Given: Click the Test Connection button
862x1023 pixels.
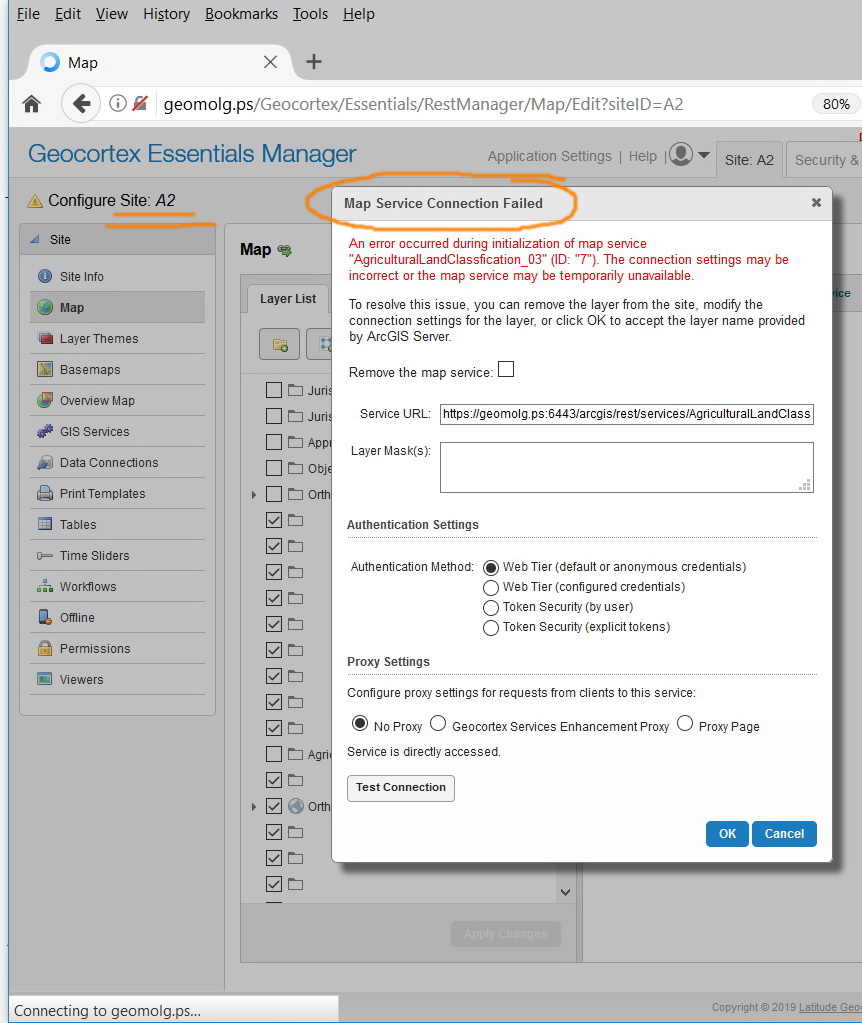Looking at the screenshot, I should point(401,787).
